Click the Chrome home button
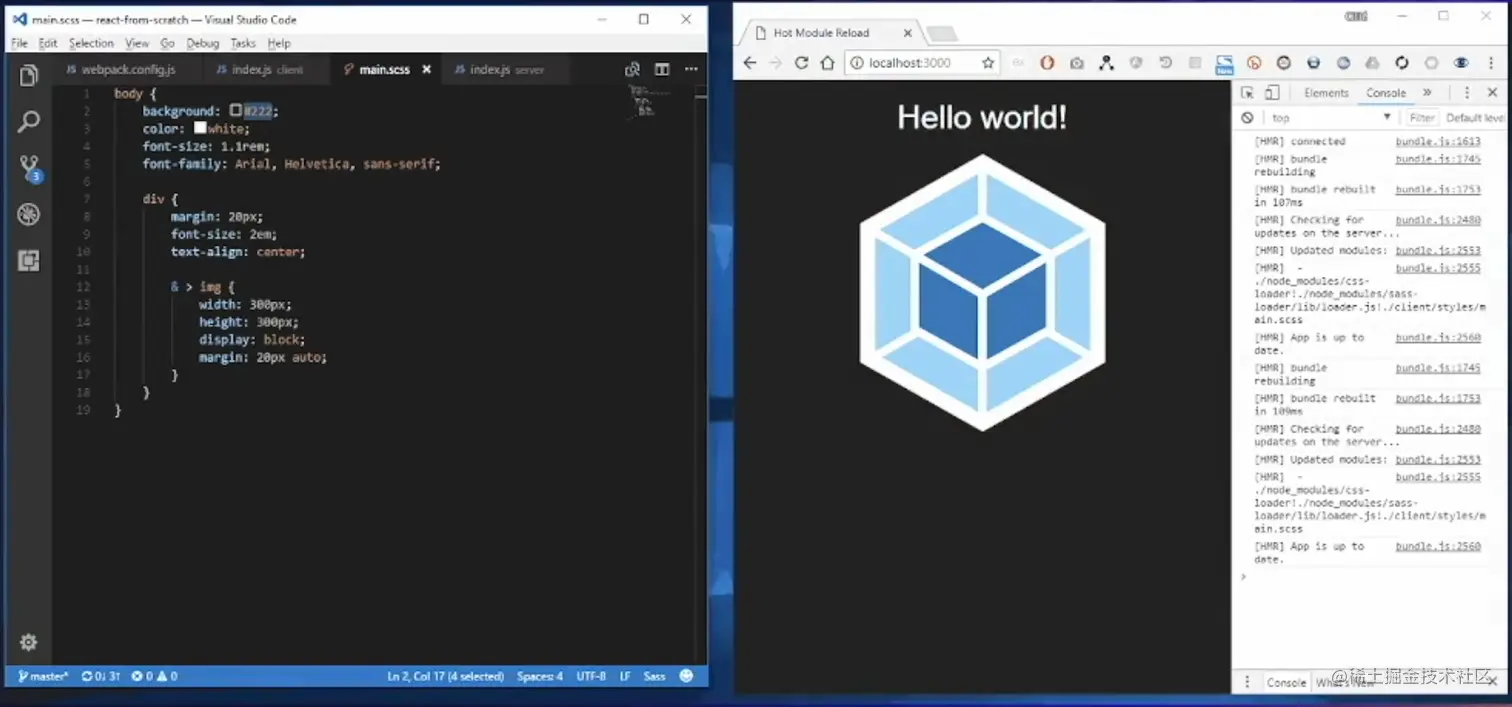 click(x=827, y=63)
